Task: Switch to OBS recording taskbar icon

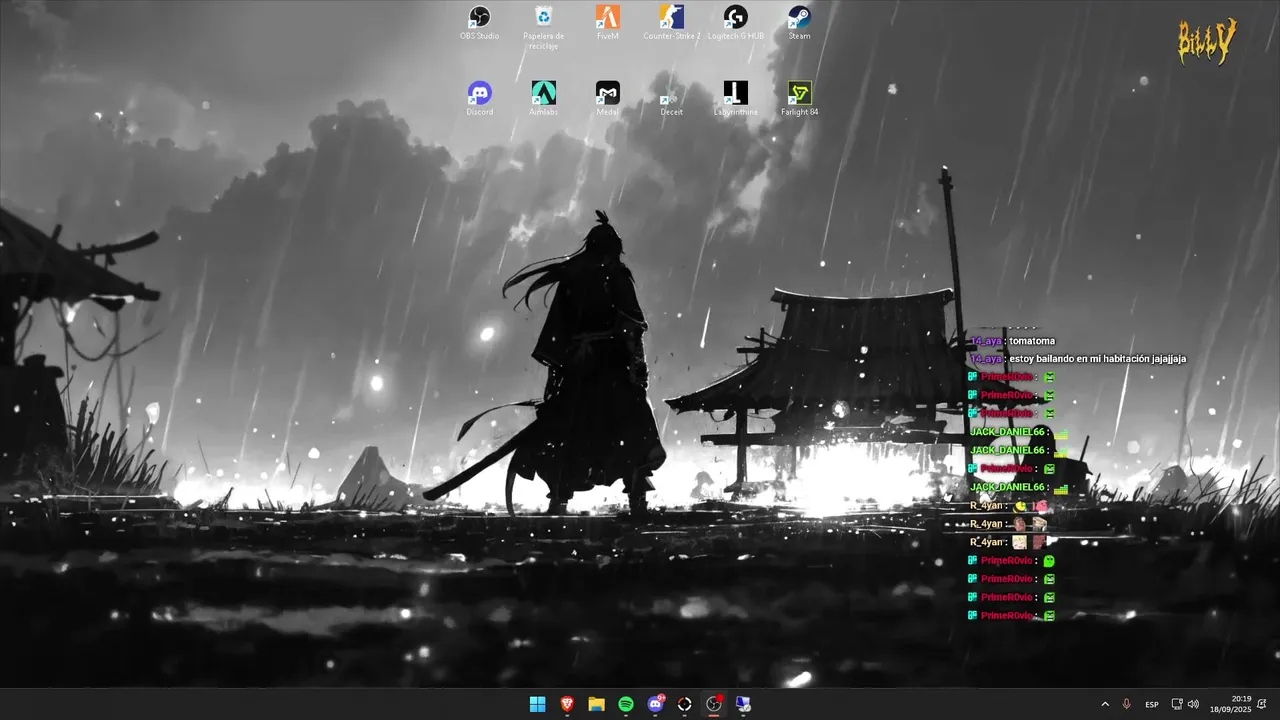Action: [x=714, y=704]
